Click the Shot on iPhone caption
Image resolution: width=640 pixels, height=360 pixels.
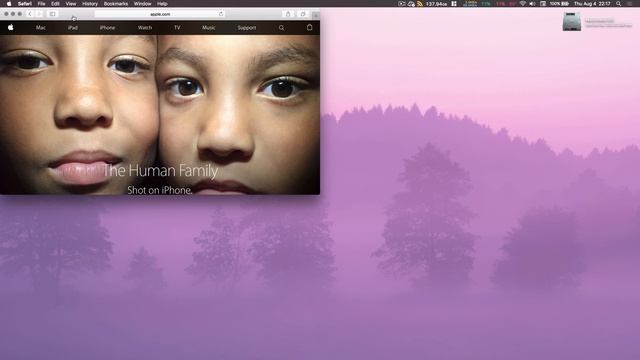[x=160, y=190]
